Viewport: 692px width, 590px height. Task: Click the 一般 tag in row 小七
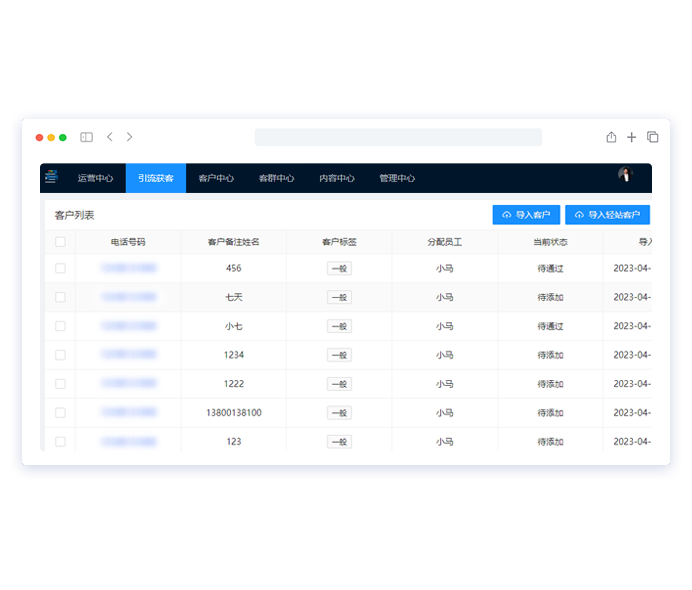(339, 326)
